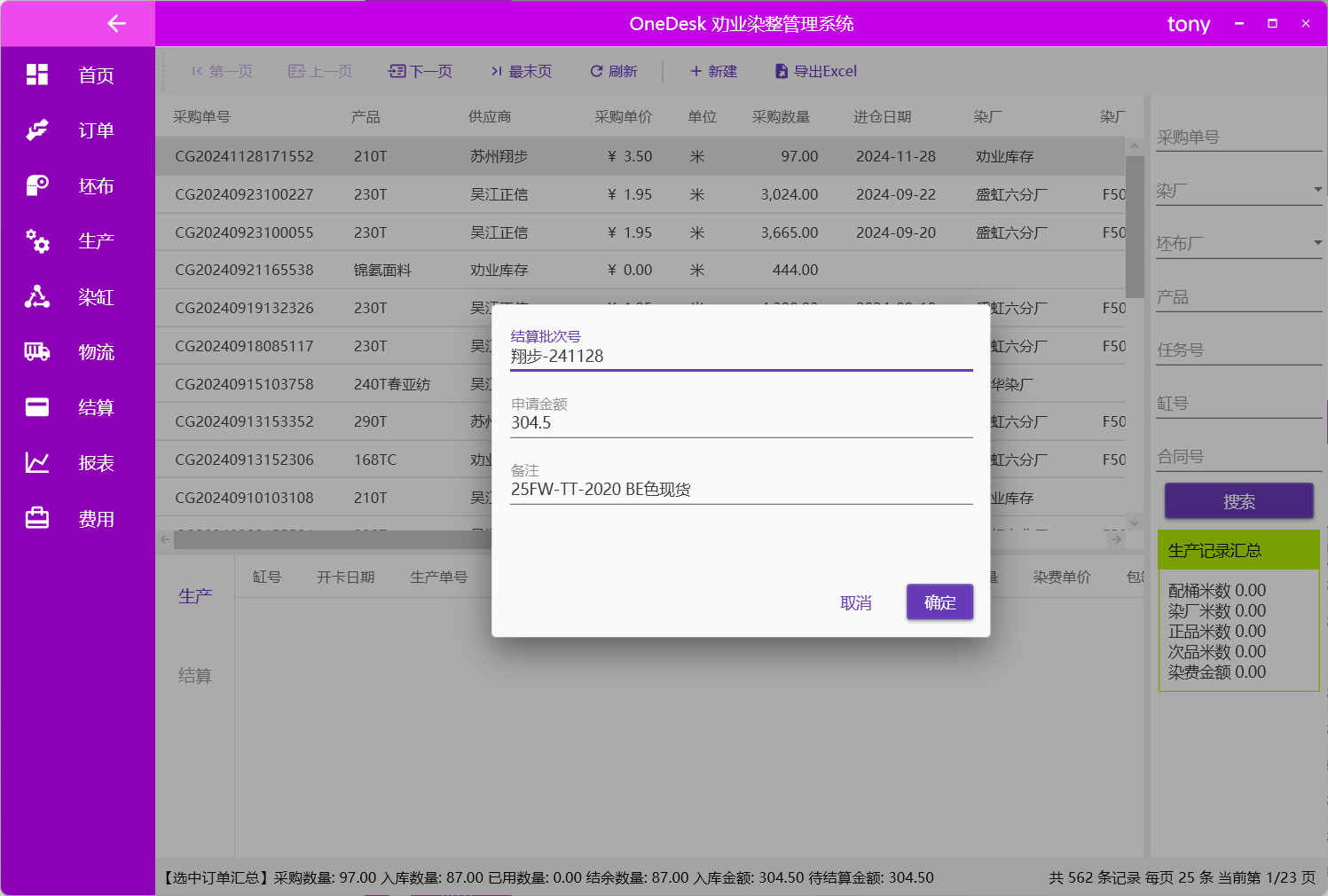Image resolution: width=1328 pixels, height=896 pixels.
Task: Click the 结算批次号 input field
Action: (x=741, y=357)
